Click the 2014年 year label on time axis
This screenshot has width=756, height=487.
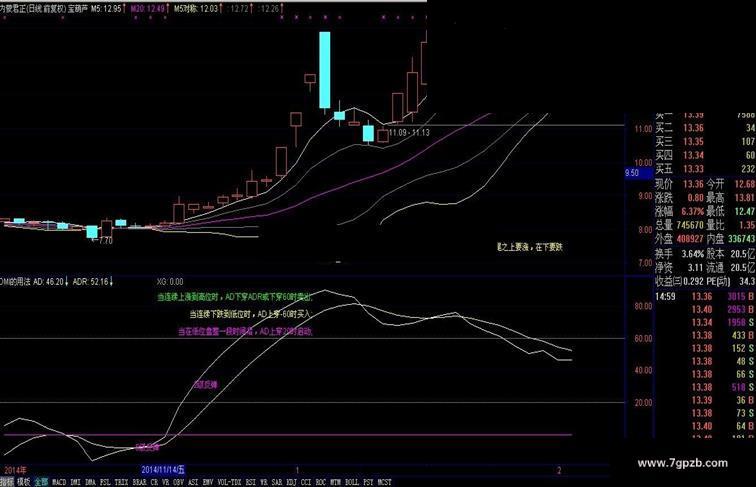15,470
